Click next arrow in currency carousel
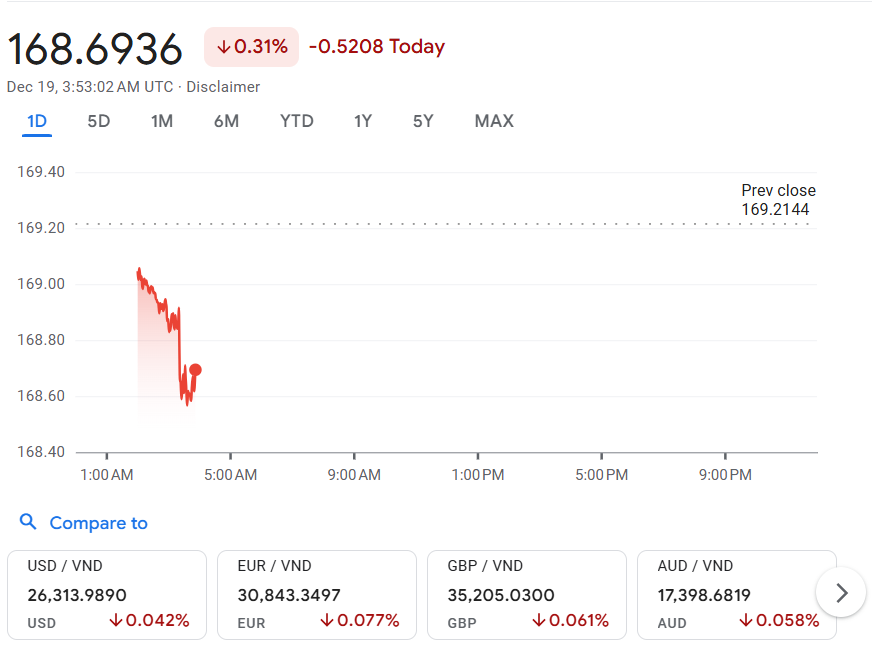 pos(841,593)
